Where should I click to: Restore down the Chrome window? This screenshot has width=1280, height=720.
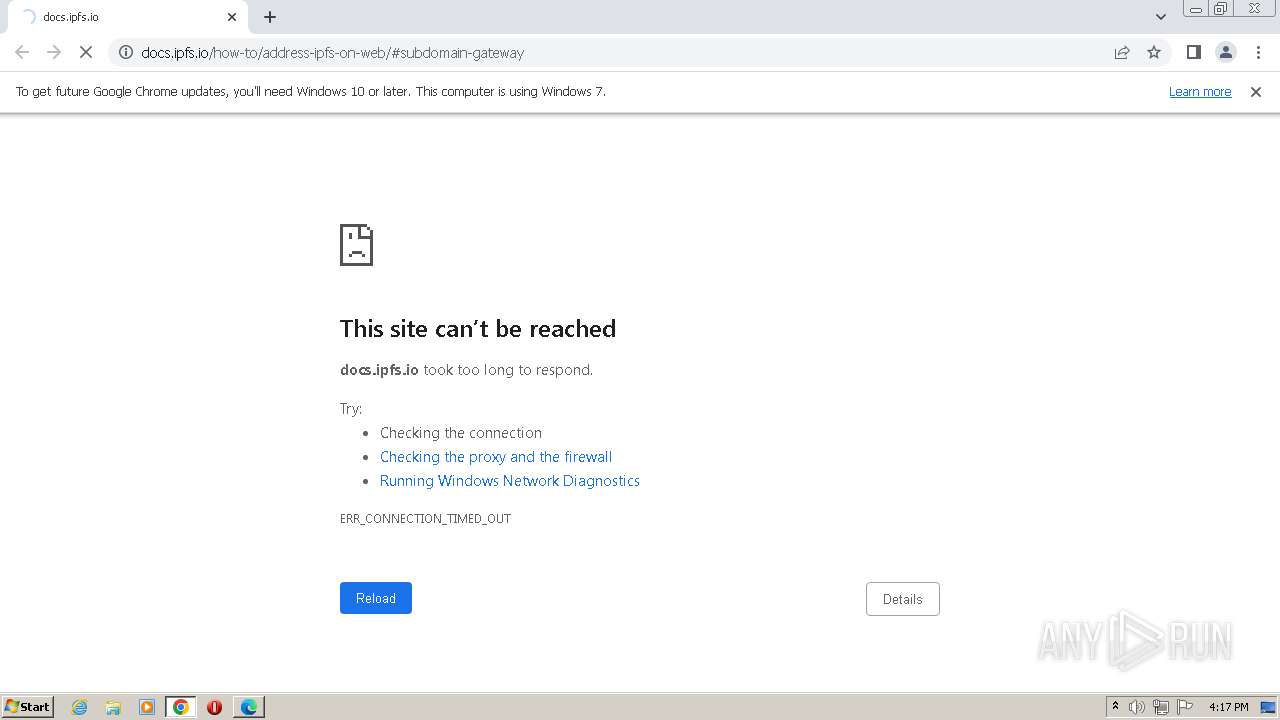pos(1221,8)
